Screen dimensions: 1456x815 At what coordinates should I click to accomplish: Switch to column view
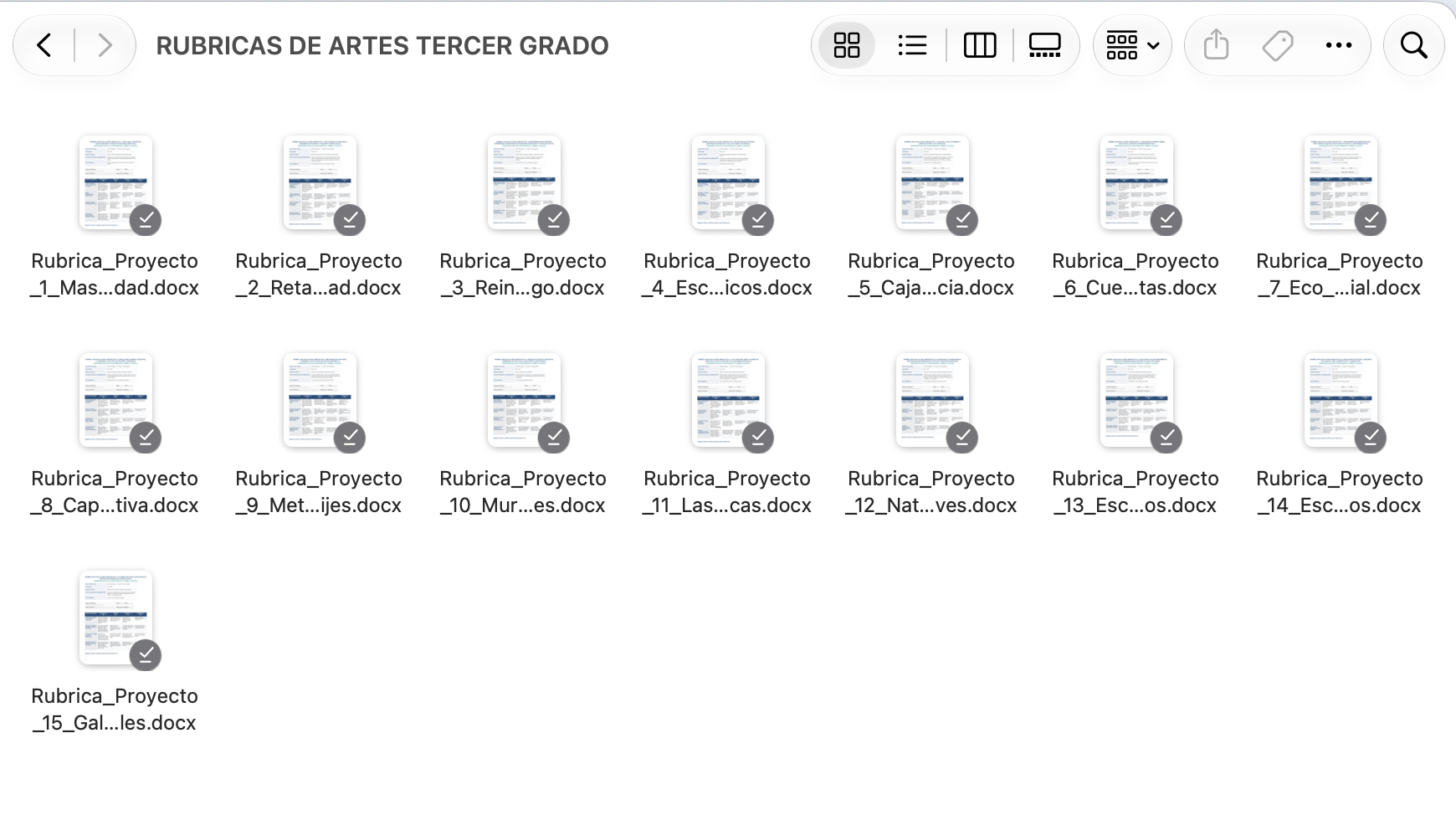[x=980, y=45]
